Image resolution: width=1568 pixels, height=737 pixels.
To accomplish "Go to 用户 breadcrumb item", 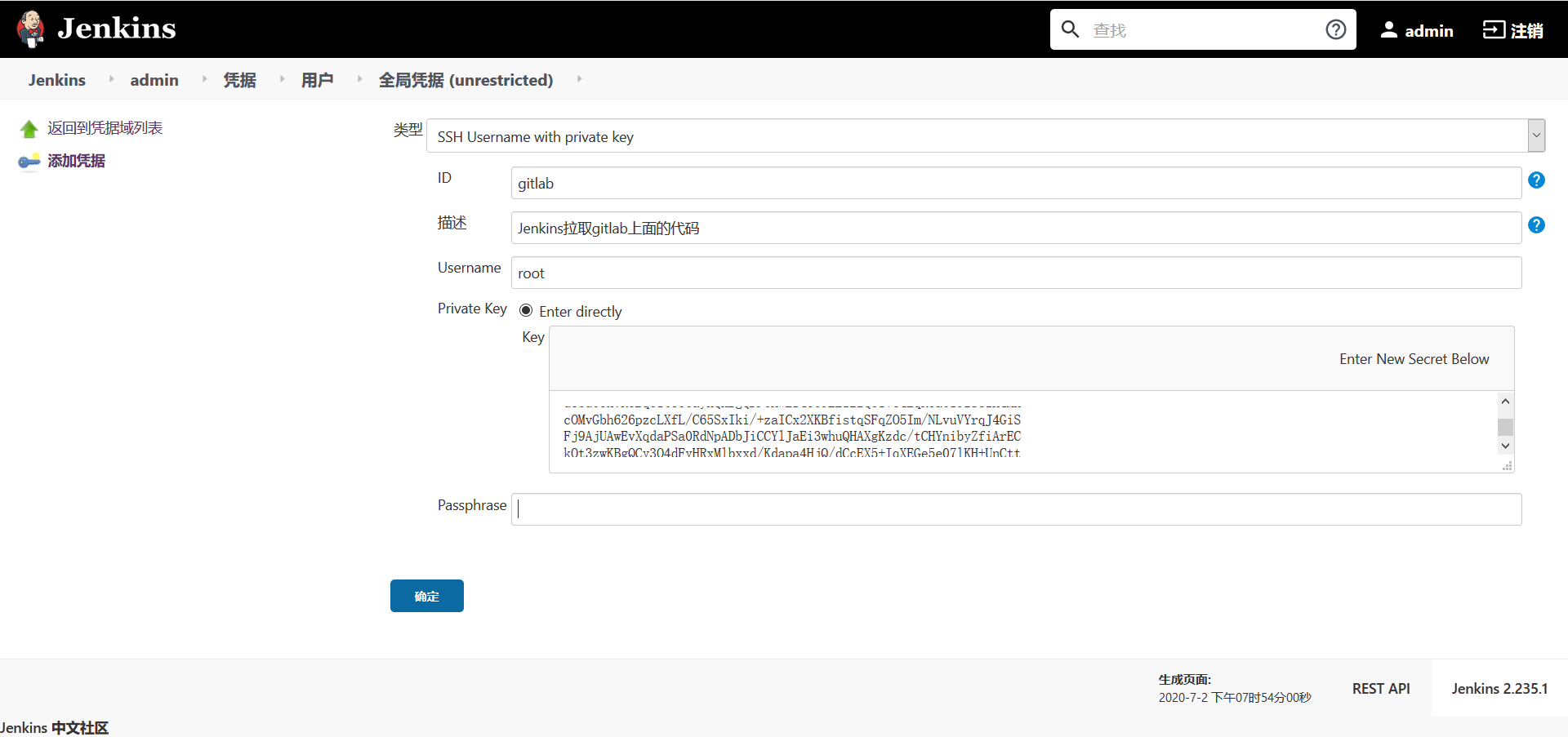I will tap(318, 80).
